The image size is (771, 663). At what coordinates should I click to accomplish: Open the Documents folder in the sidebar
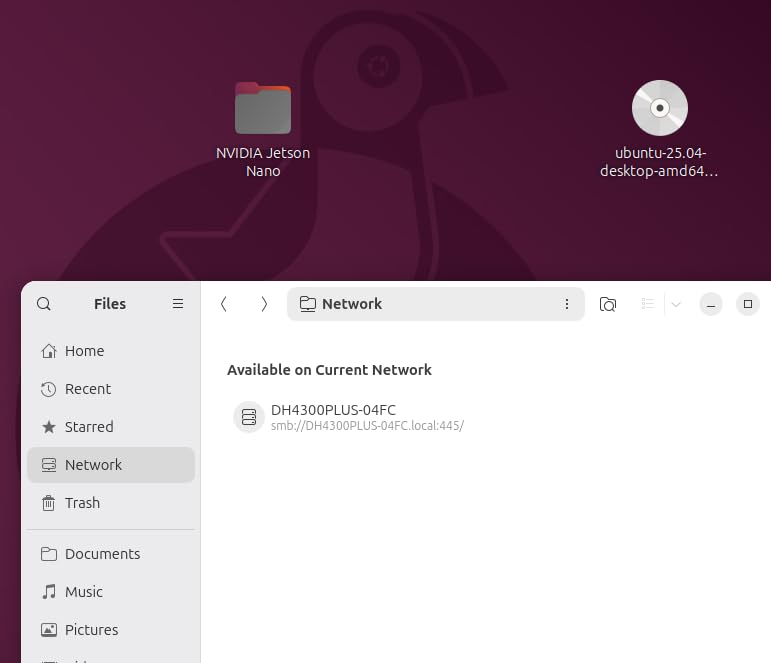(x=102, y=554)
